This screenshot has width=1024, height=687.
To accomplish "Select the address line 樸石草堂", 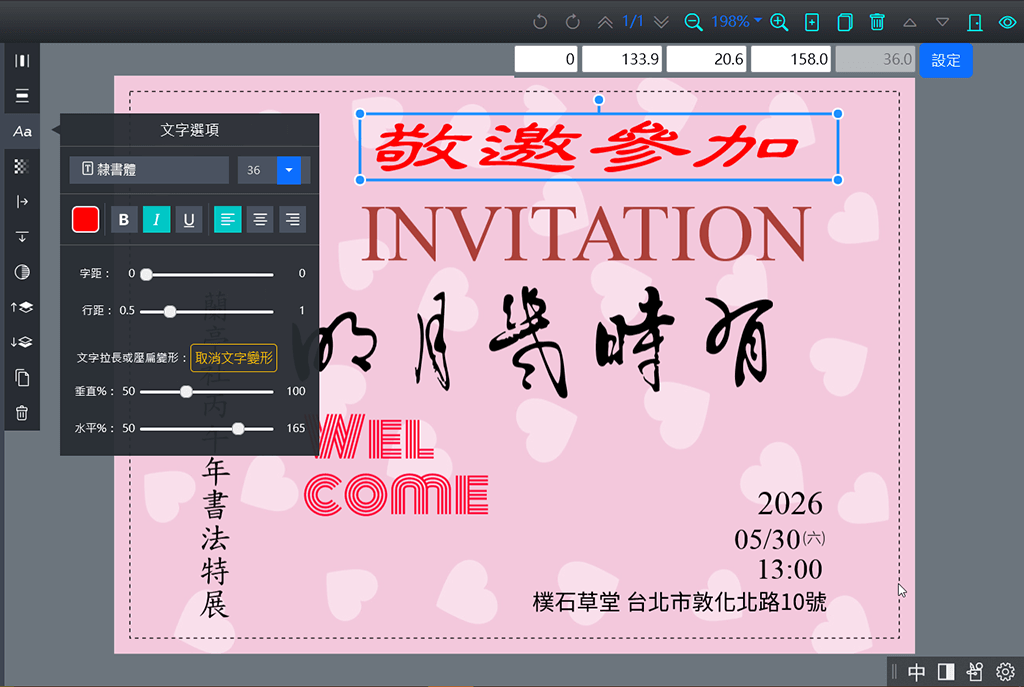I will coord(679,602).
